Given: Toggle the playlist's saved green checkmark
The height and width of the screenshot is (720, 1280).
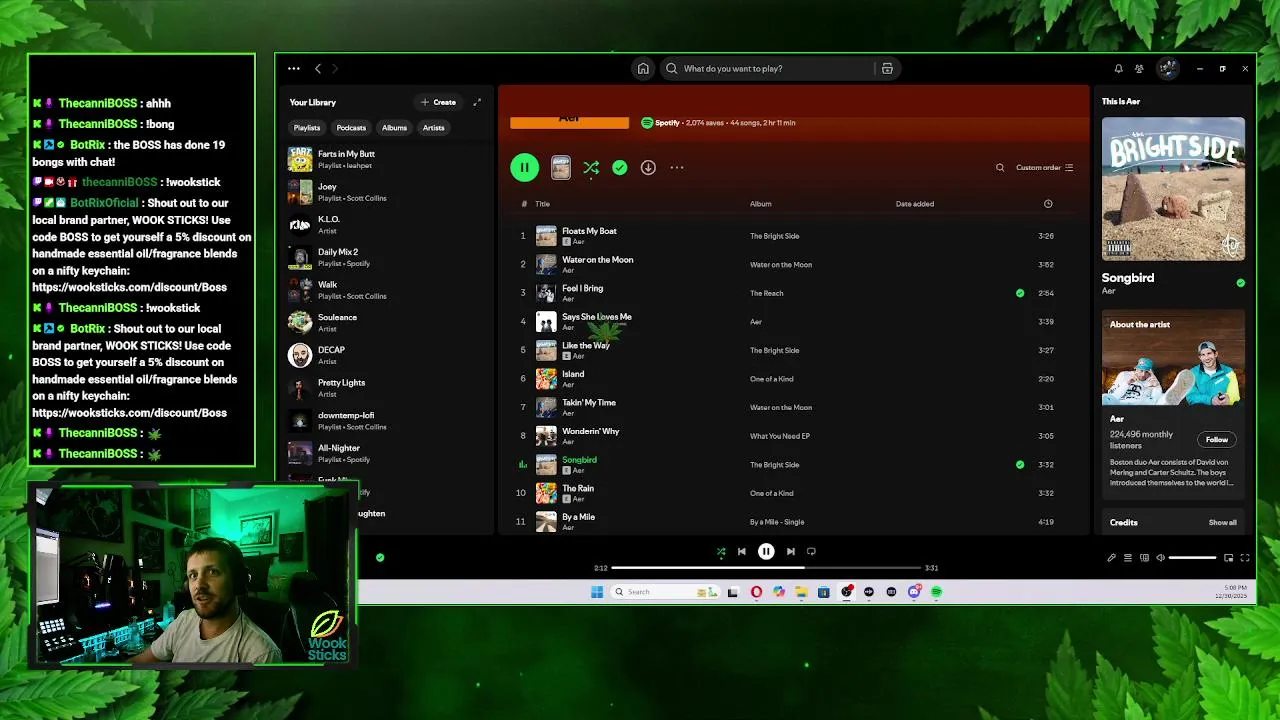Looking at the screenshot, I should coord(620,167).
